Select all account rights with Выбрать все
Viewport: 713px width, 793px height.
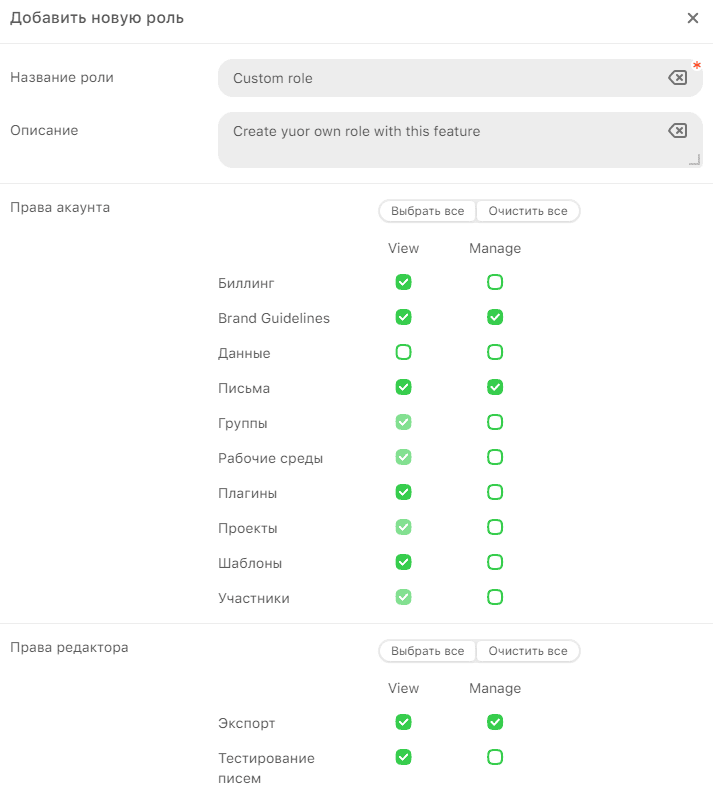pyautogui.click(x=427, y=211)
